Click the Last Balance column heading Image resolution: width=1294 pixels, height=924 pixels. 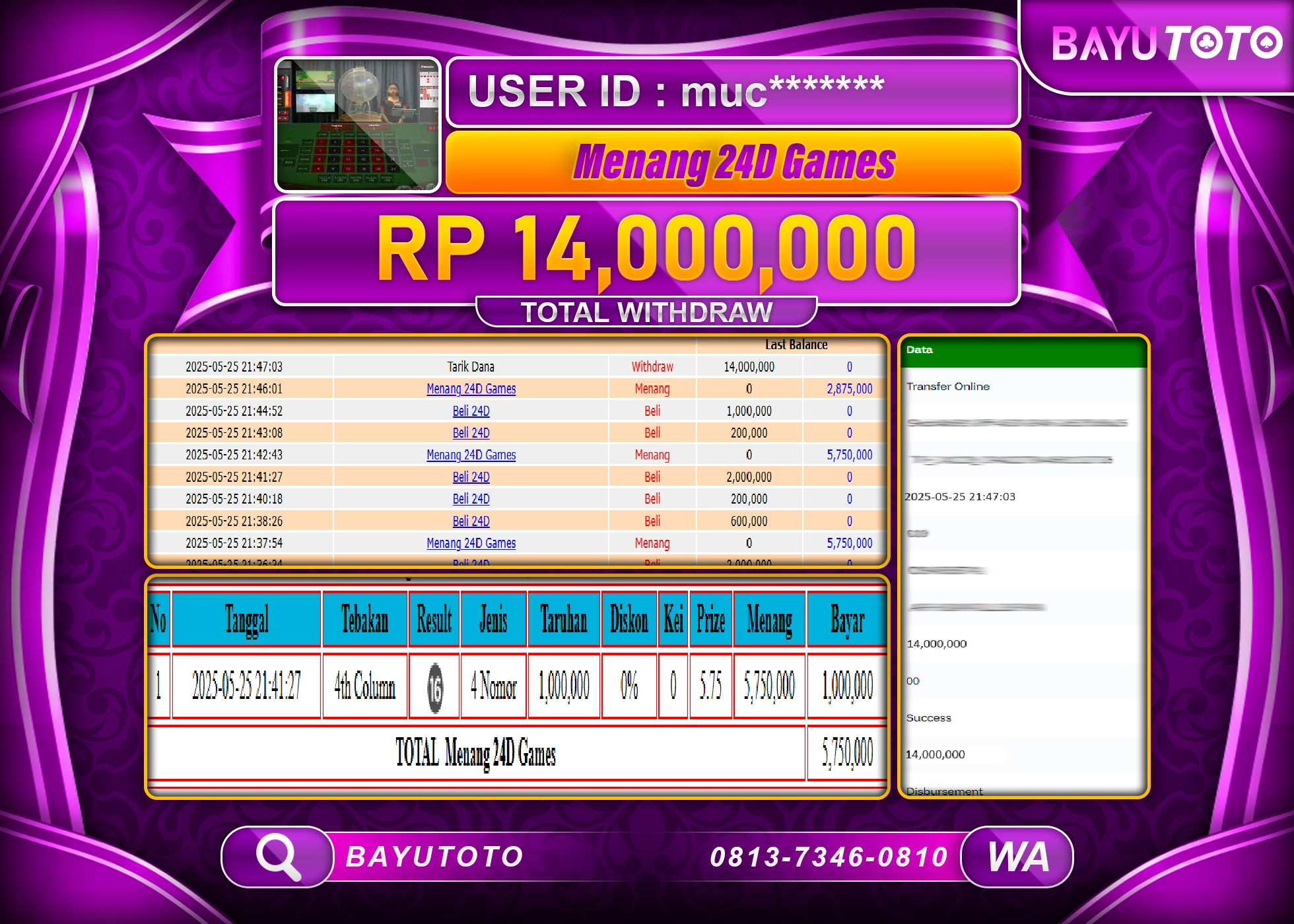coord(796,344)
